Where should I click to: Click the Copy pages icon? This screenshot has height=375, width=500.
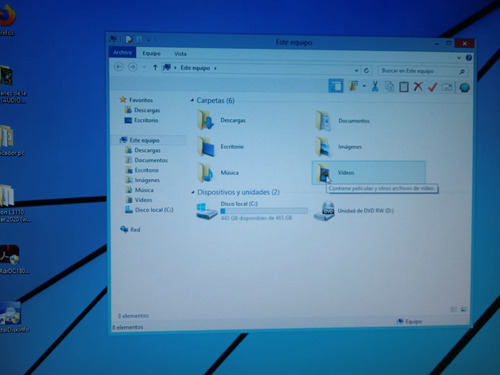coord(389,87)
